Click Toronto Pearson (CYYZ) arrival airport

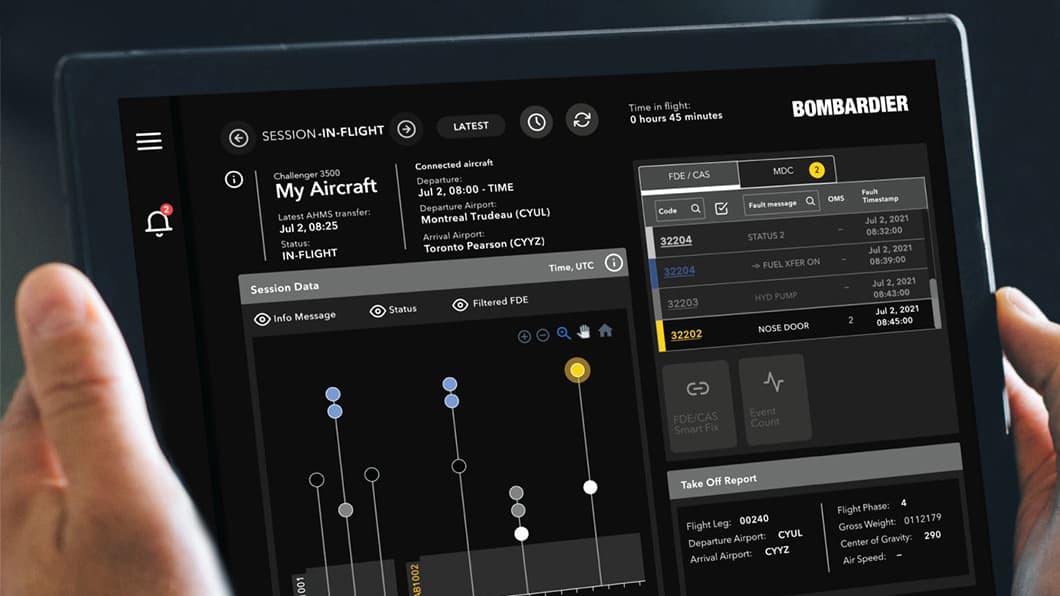[x=483, y=245]
